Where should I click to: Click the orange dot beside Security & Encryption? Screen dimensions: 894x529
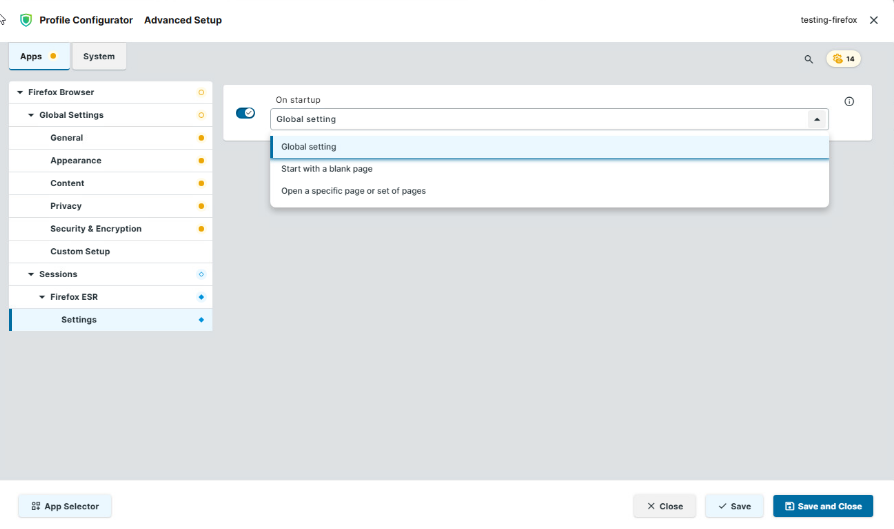coord(201,229)
